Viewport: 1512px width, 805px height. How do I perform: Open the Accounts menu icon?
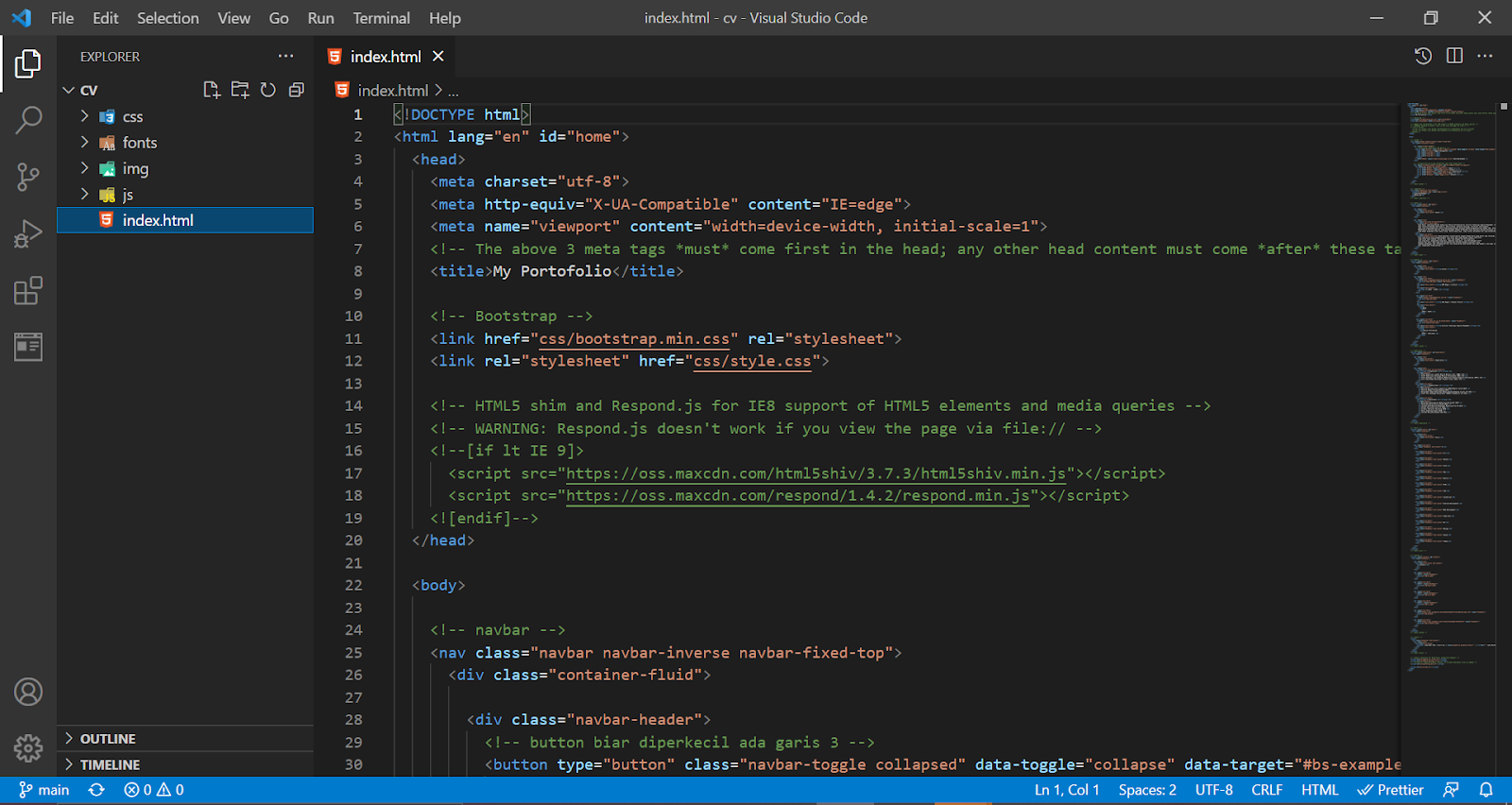coord(28,692)
